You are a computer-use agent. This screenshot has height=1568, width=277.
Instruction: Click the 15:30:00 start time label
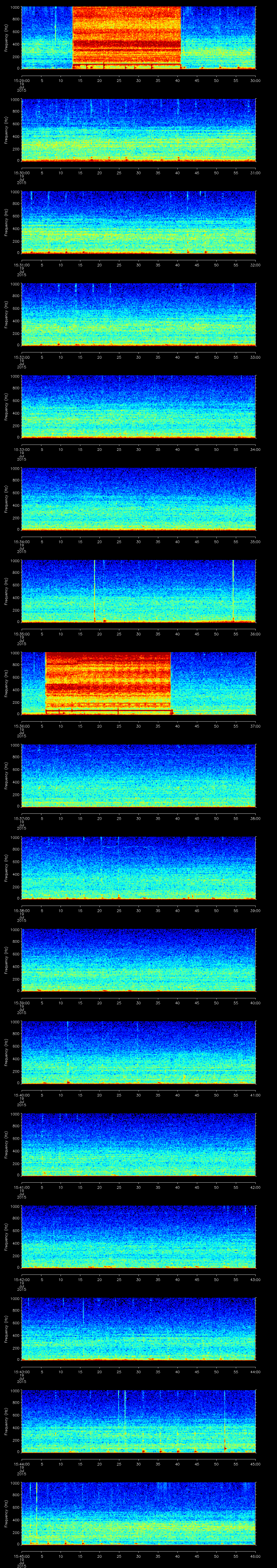pos(21,173)
